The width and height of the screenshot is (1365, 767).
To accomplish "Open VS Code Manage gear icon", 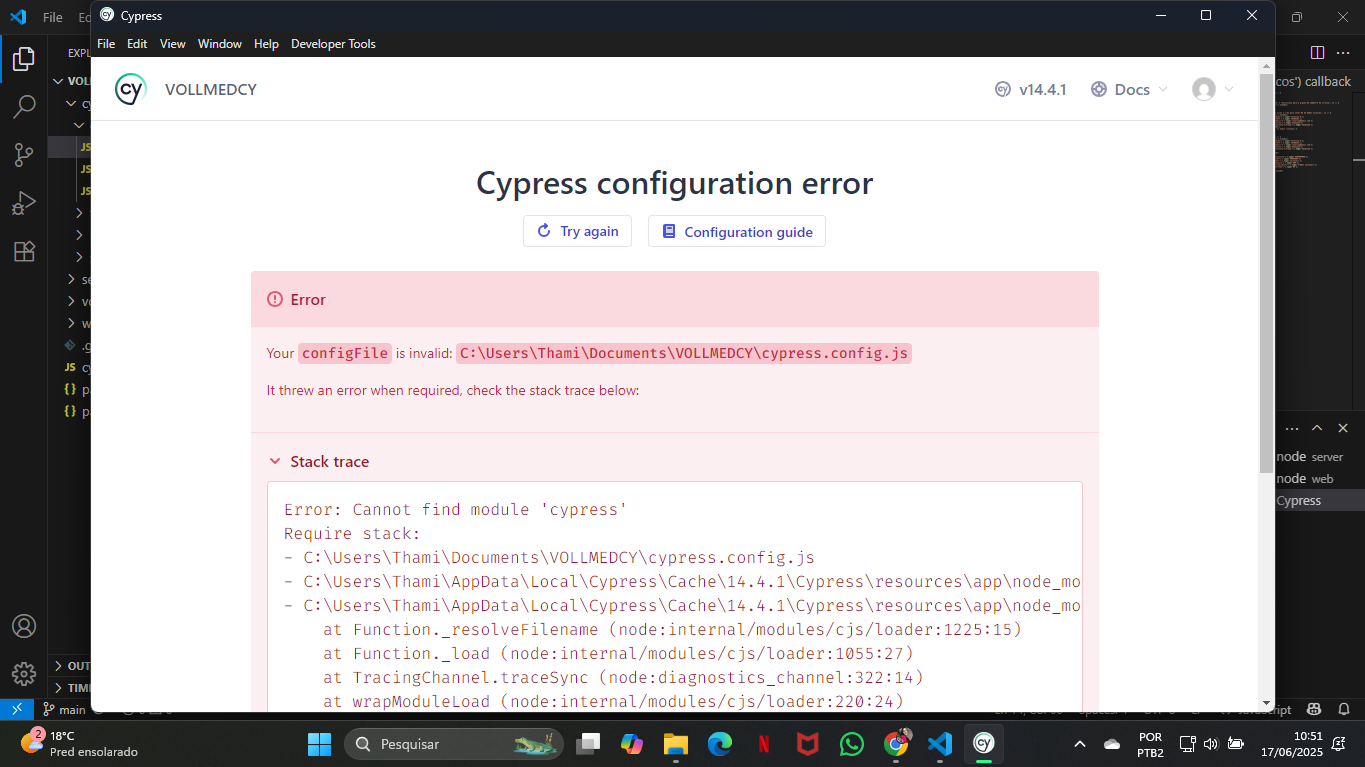I will coord(24,673).
